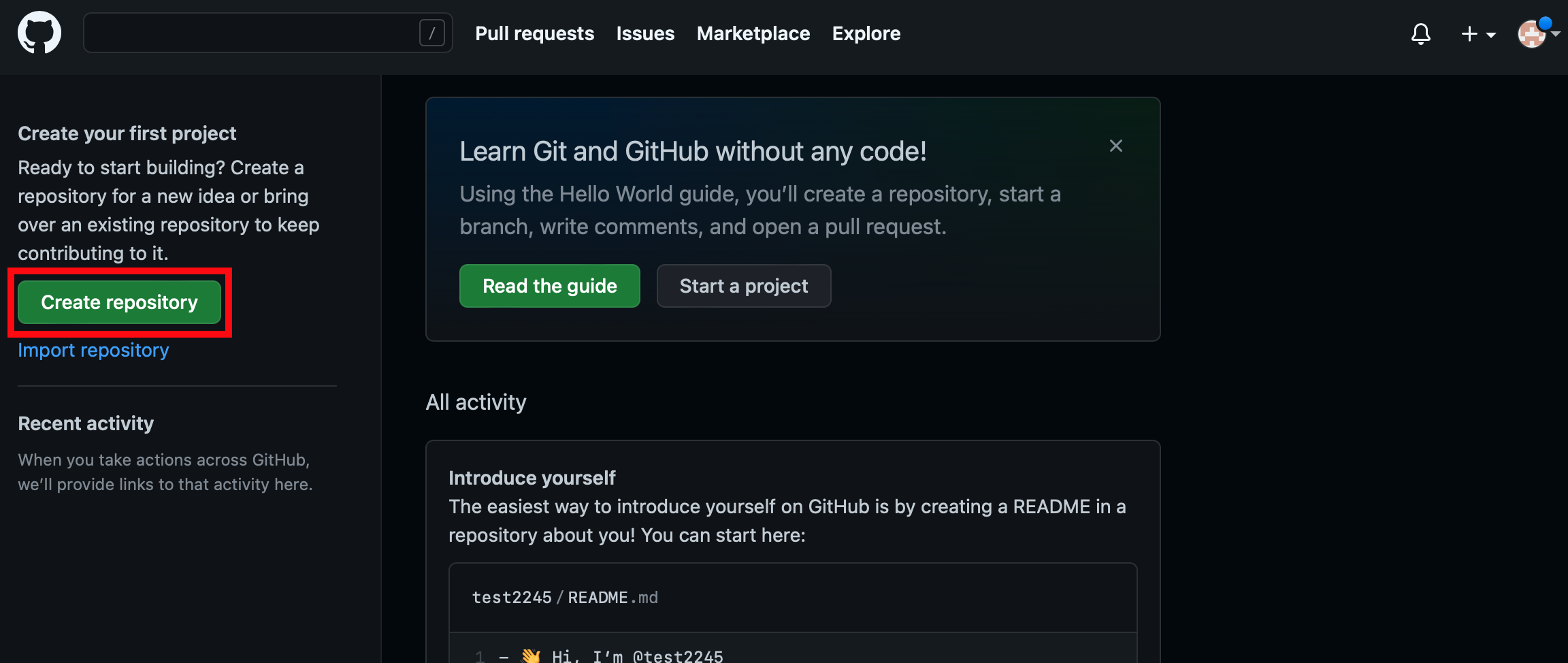Open the plus create-new dropdown
This screenshot has height=663, width=1568.
click(x=1479, y=33)
